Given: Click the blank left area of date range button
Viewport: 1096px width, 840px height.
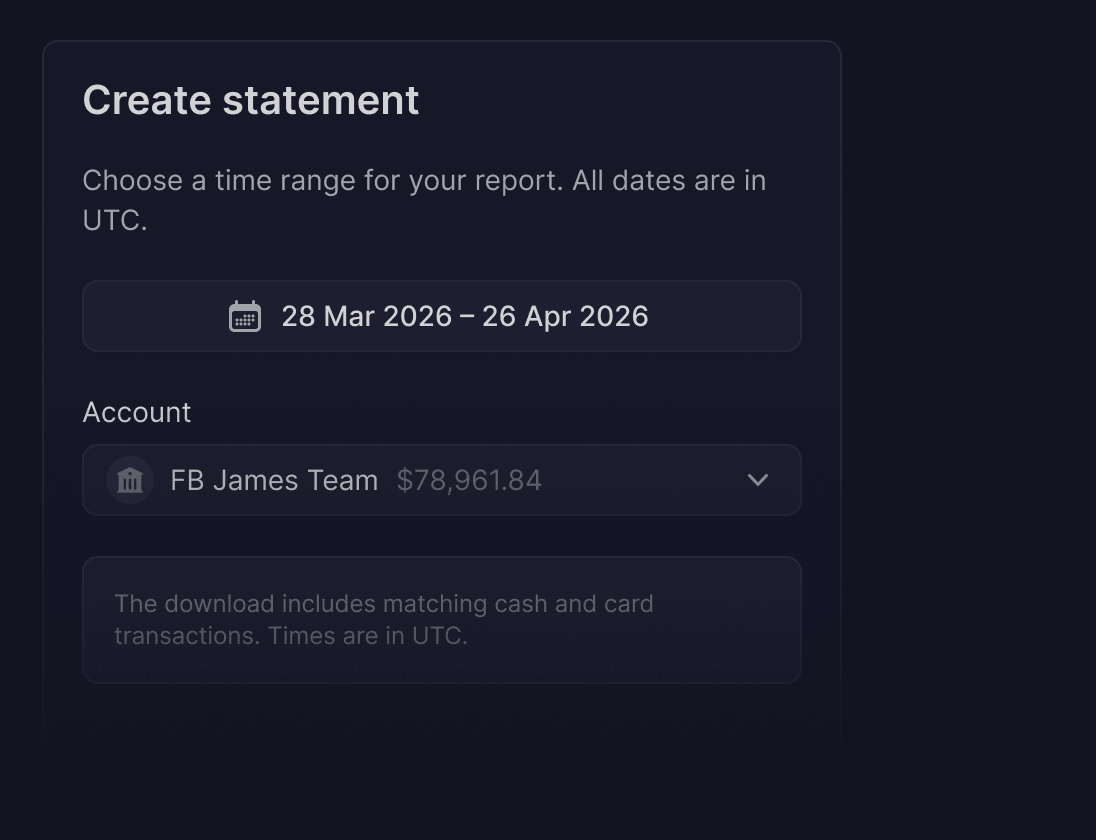Looking at the screenshot, I should click(155, 316).
